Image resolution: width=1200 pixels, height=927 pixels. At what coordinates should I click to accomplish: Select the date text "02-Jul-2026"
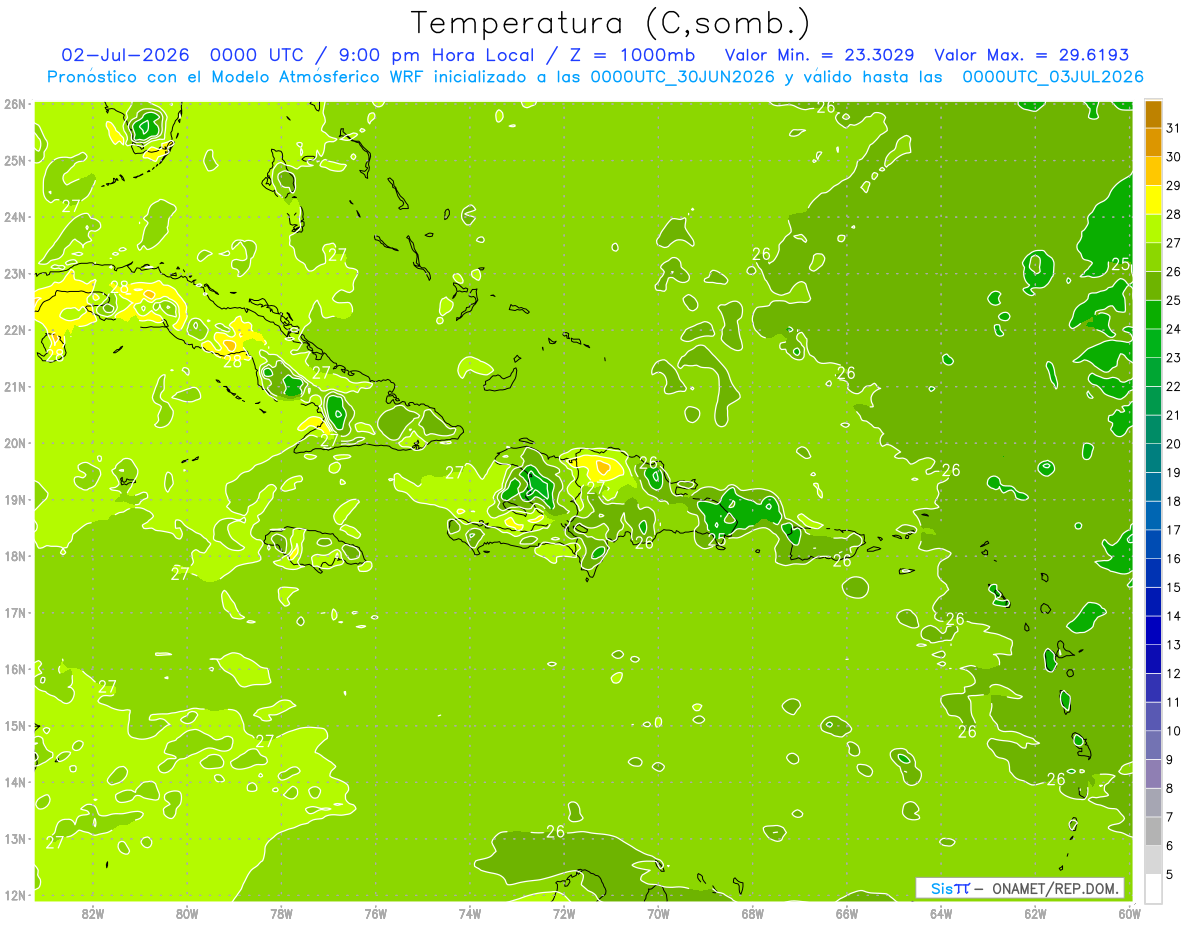click(123, 54)
